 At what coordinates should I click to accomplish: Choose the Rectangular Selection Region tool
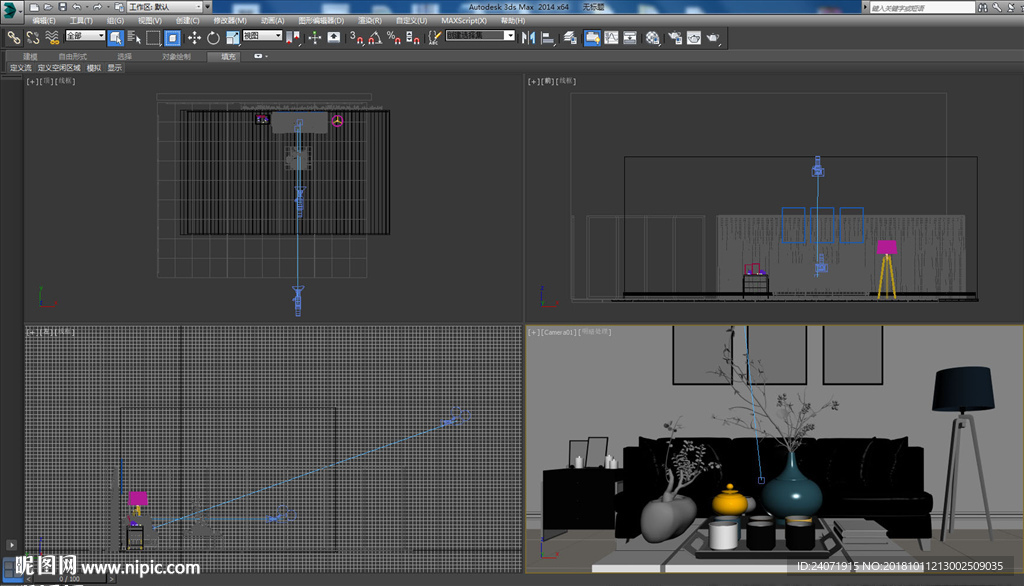[153, 38]
